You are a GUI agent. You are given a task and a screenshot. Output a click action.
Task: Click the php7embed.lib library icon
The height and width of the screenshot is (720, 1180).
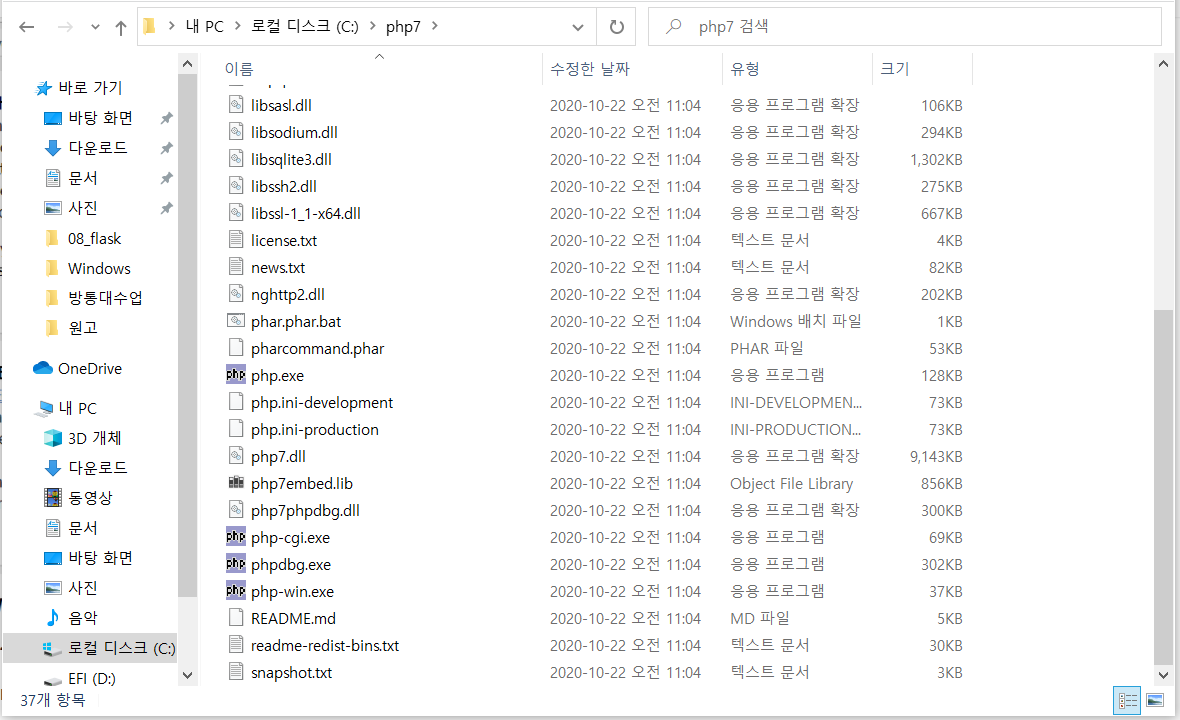coord(236,482)
